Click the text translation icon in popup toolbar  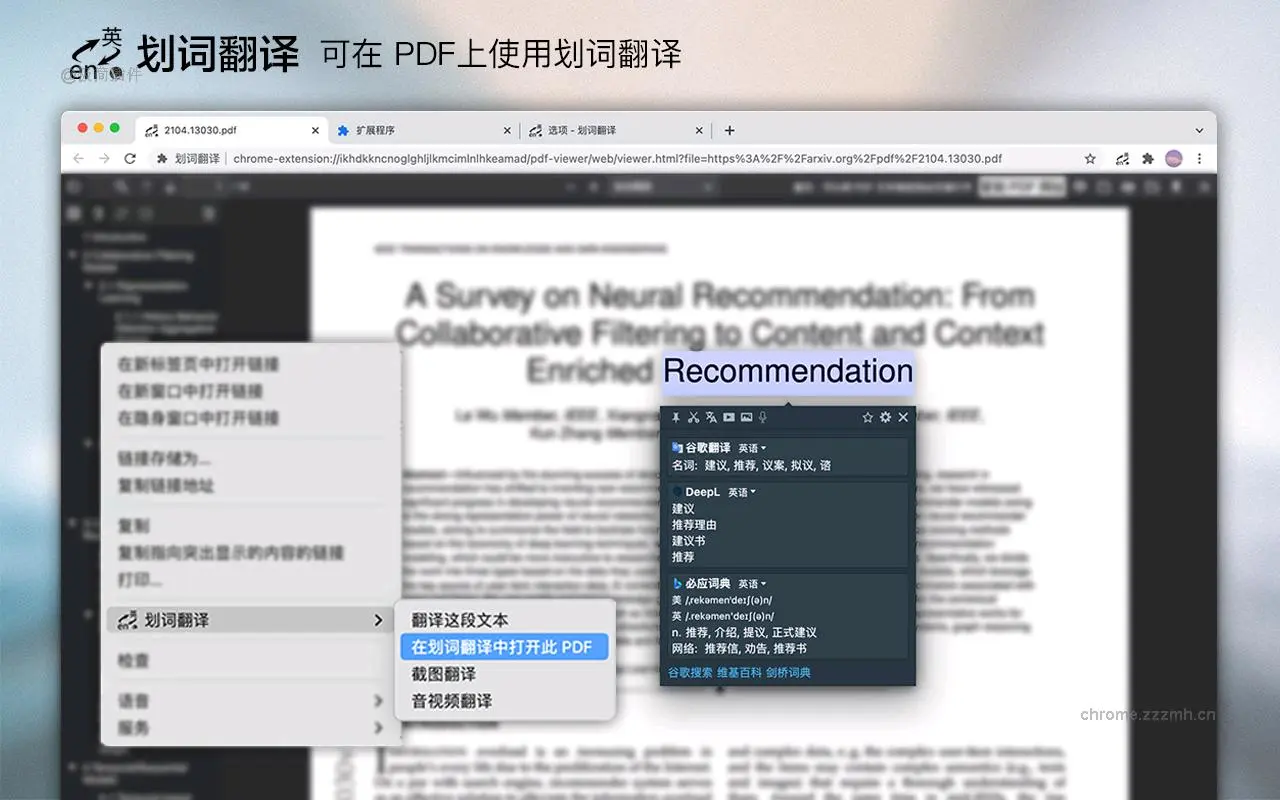[710, 417]
